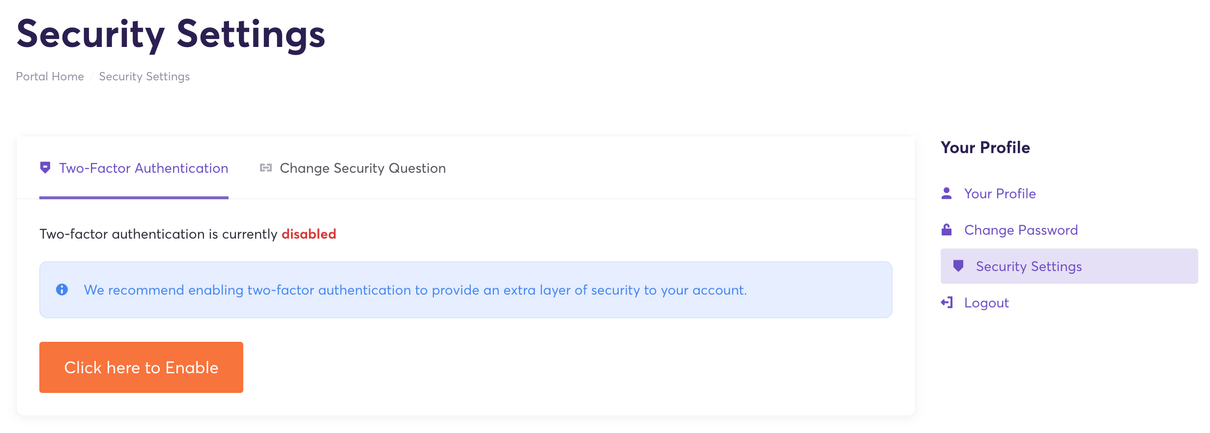Click the Security Settings page title
Viewport: 1210px width, 433px height.
tap(171, 34)
